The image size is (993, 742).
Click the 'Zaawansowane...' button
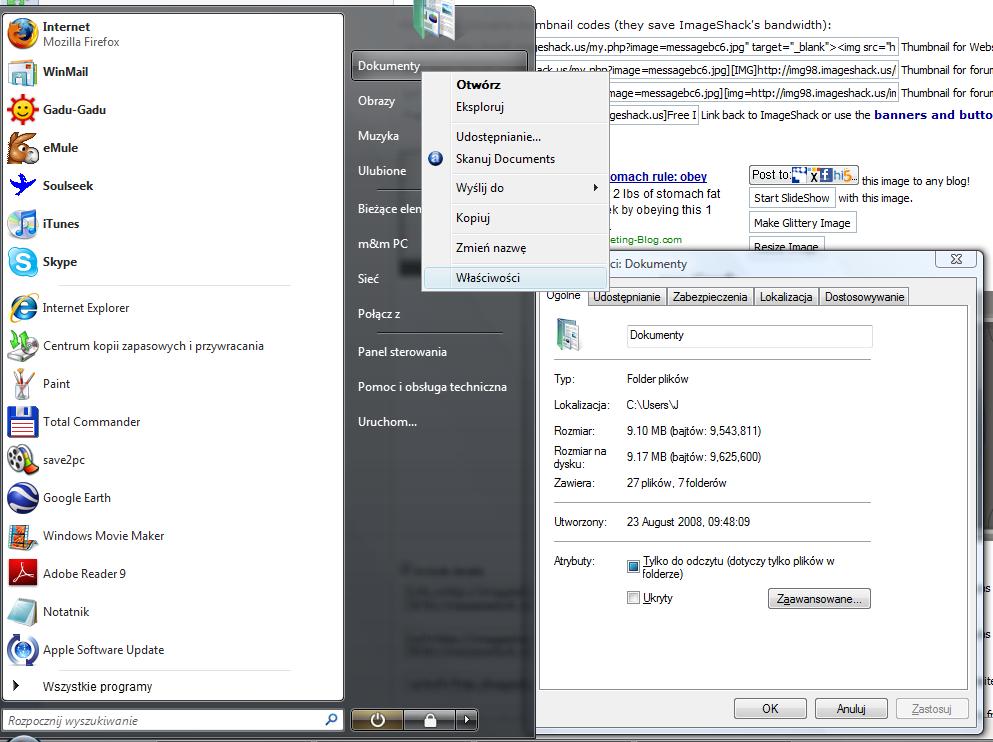point(819,599)
